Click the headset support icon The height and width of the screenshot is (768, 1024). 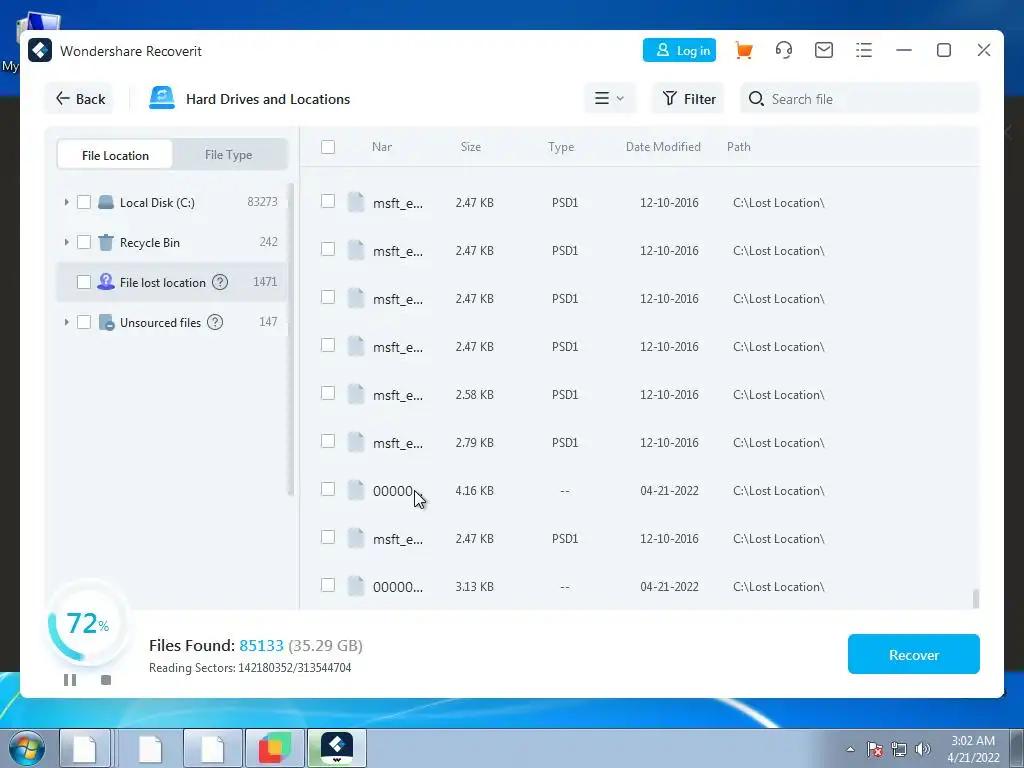(x=784, y=50)
